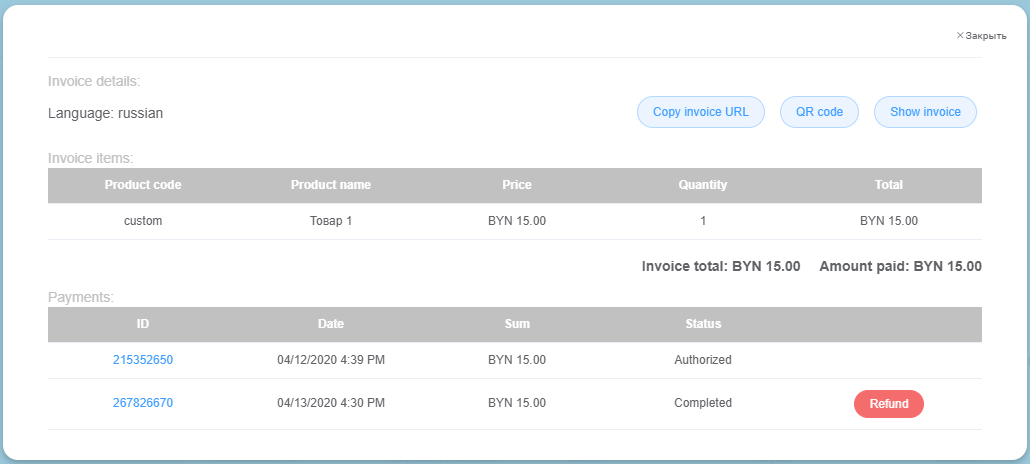
Task: Refund the Completed payment
Action: [888, 404]
